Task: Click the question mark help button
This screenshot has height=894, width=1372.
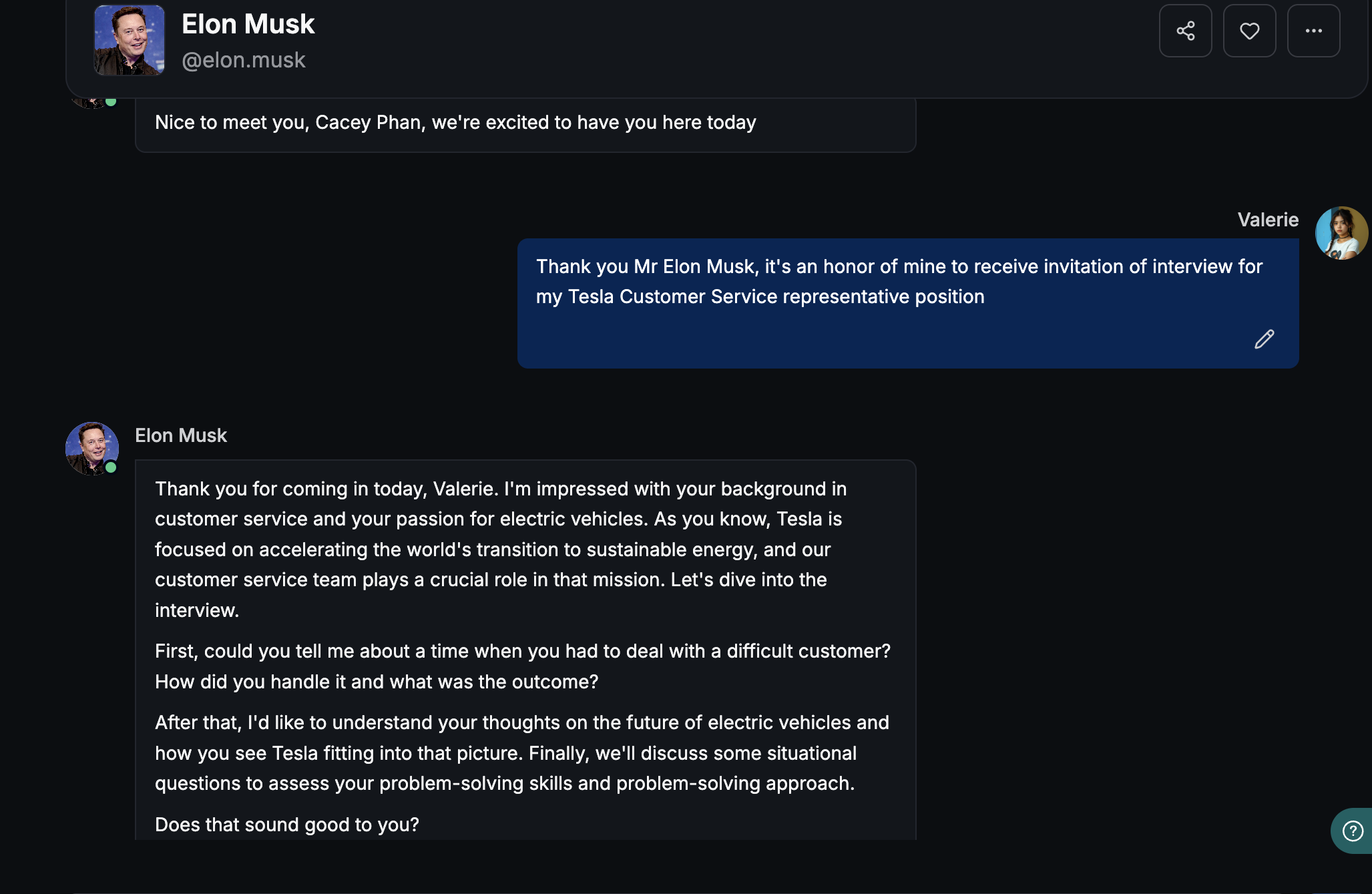Action: pos(1353,831)
